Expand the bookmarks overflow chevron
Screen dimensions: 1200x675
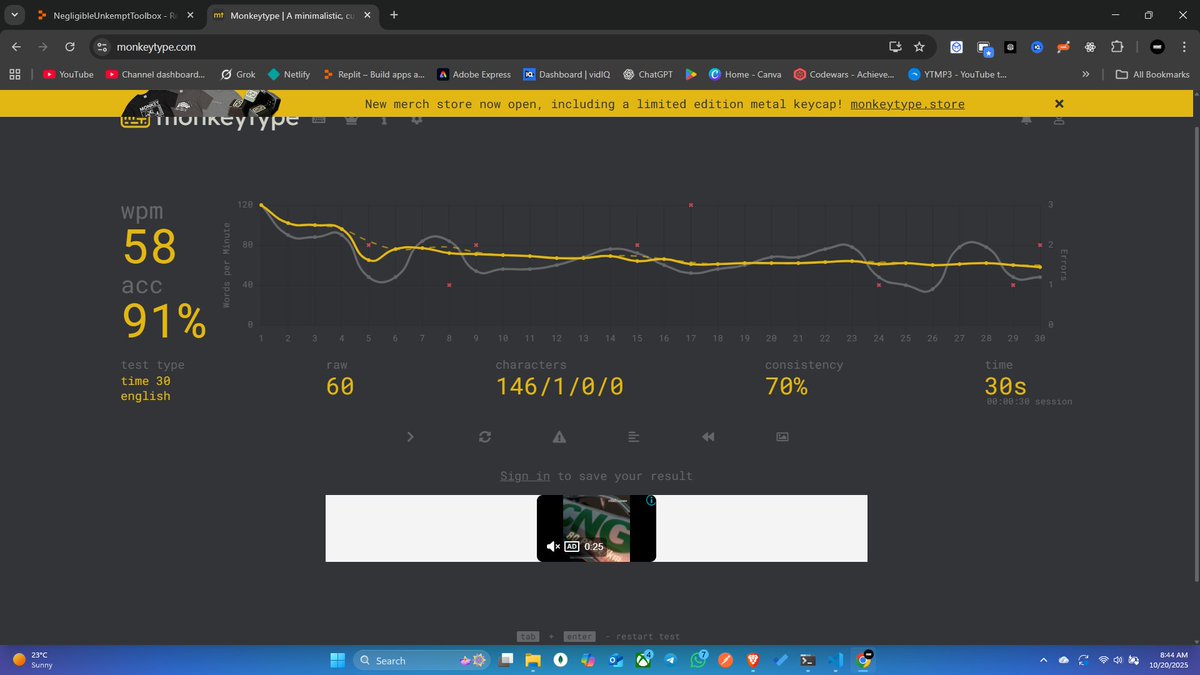(1086, 74)
